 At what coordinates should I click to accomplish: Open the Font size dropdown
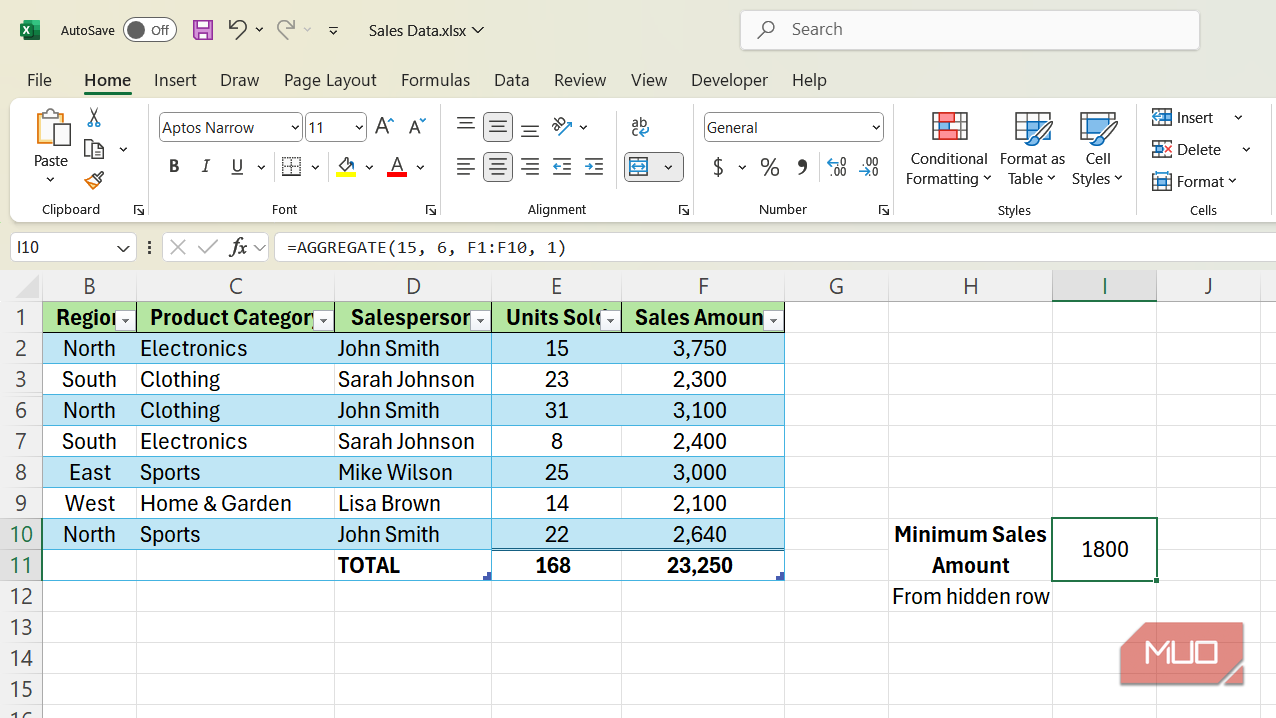coord(359,127)
